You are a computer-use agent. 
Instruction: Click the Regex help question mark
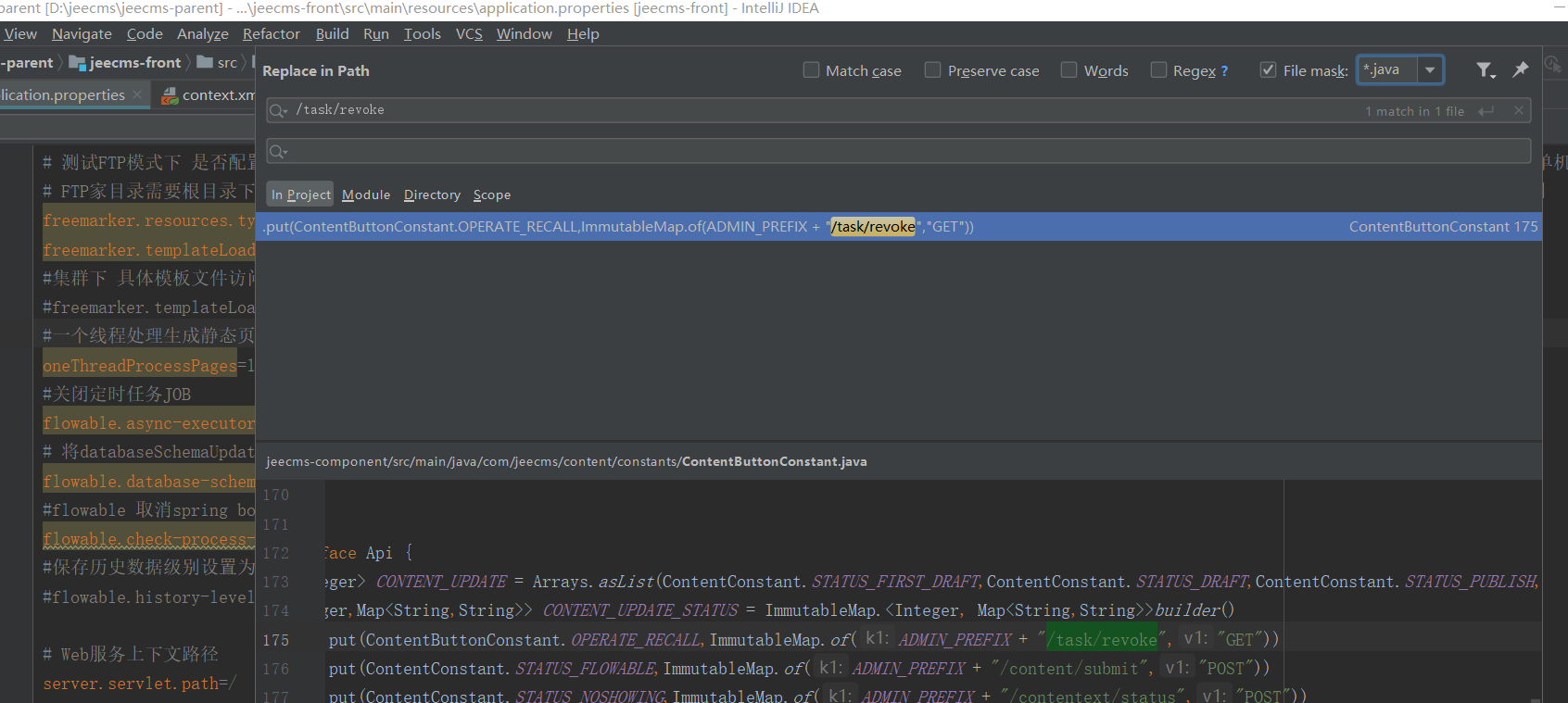tap(1224, 71)
